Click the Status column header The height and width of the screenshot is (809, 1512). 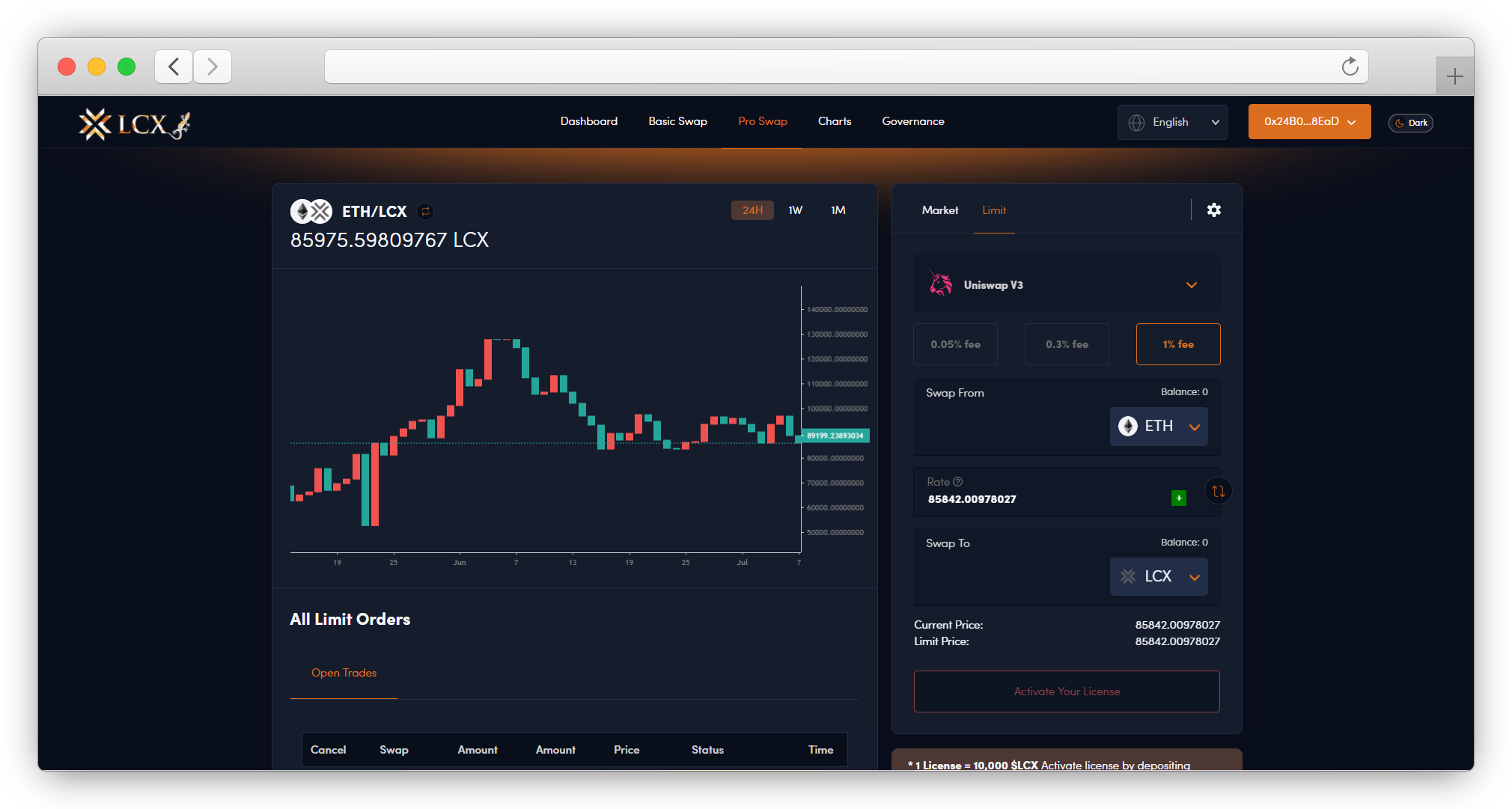coord(707,750)
